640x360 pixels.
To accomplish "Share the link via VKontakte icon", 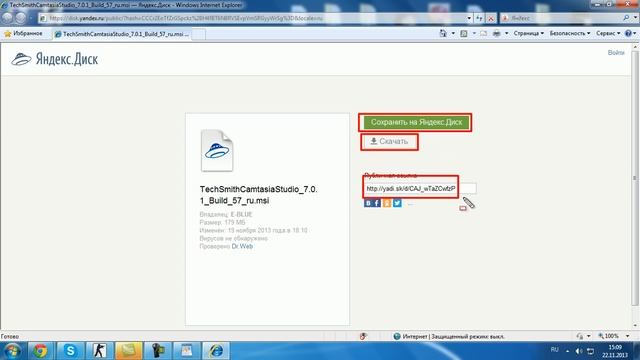I will click(x=368, y=203).
